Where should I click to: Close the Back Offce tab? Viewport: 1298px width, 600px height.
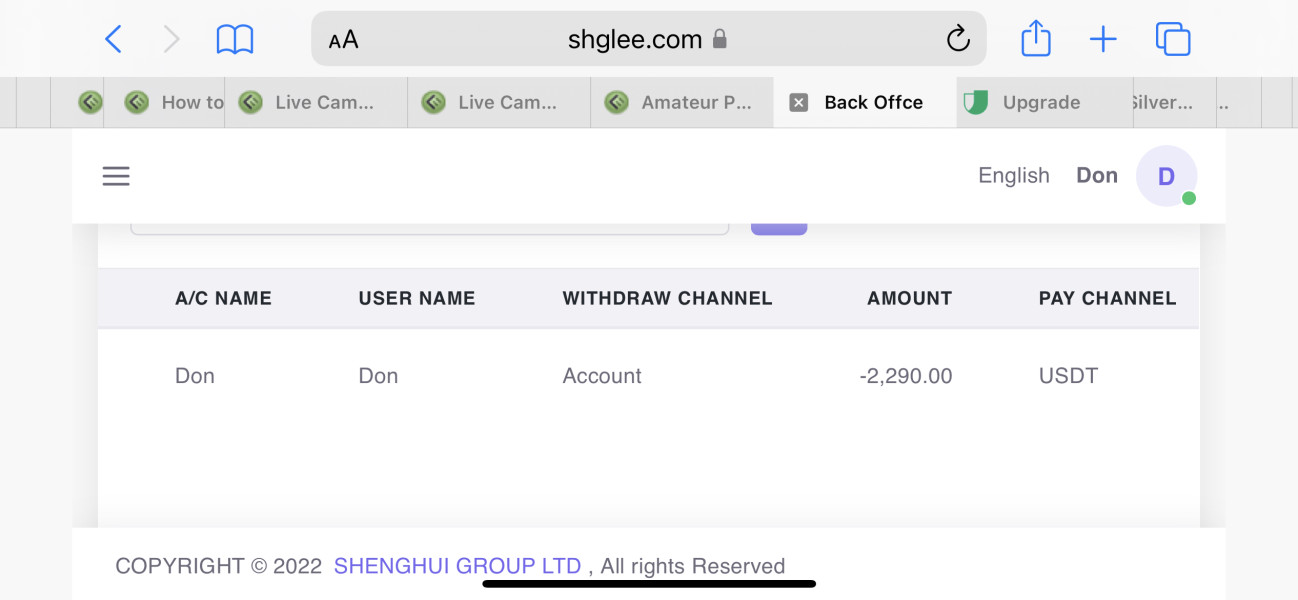point(798,102)
